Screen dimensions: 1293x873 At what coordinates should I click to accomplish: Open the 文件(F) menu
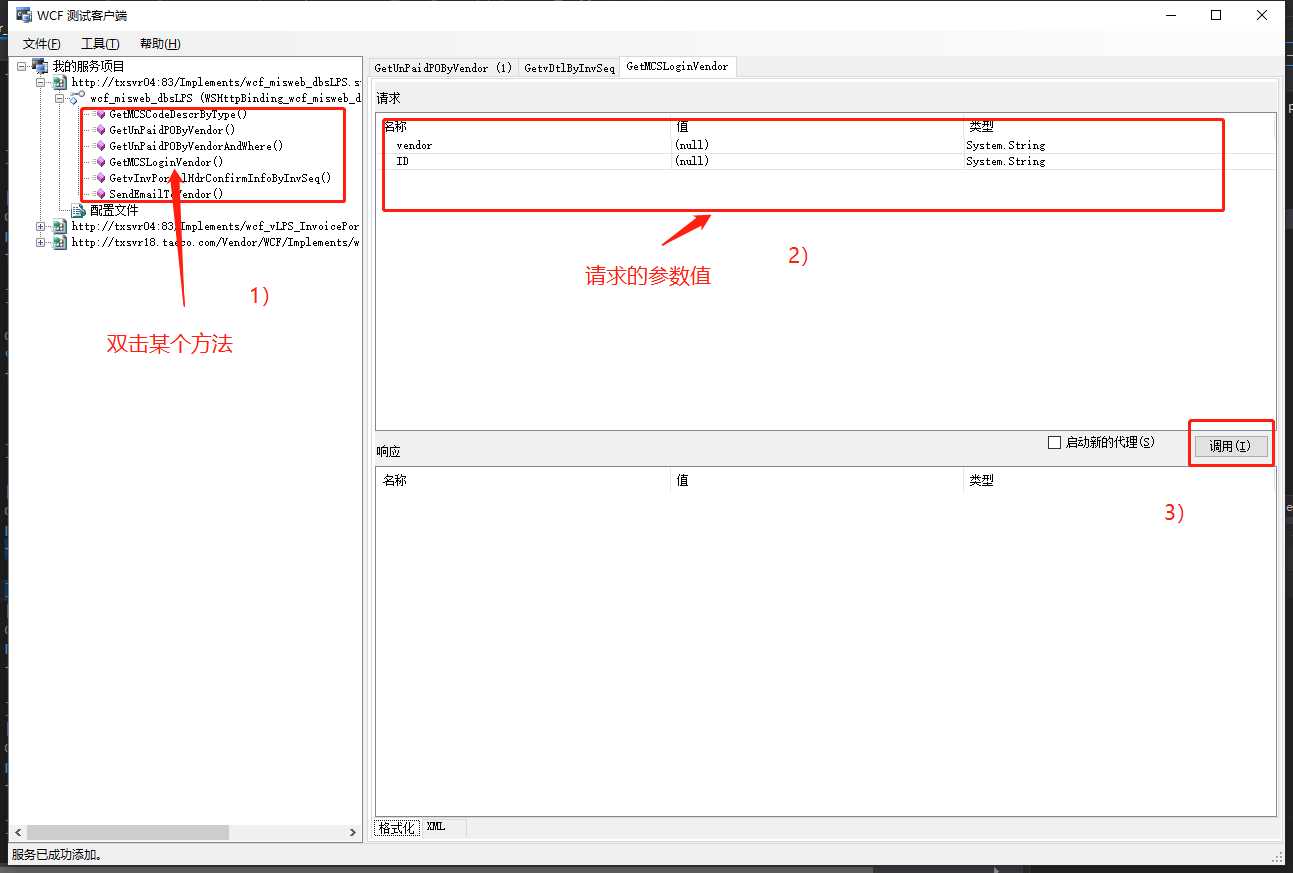pyautogui.click(x=42, y=44)
